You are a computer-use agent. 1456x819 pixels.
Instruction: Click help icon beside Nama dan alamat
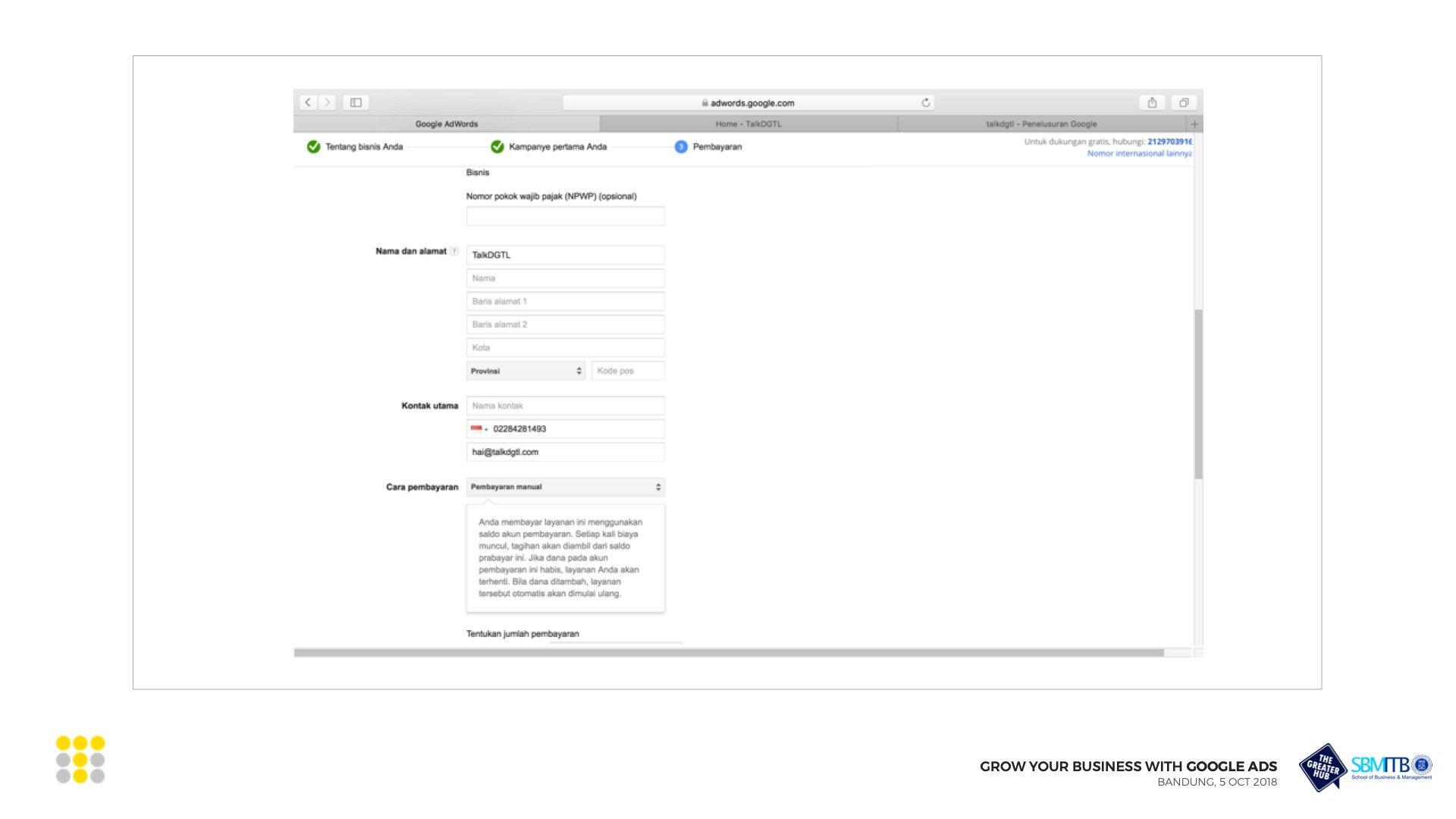coord(454,251)
